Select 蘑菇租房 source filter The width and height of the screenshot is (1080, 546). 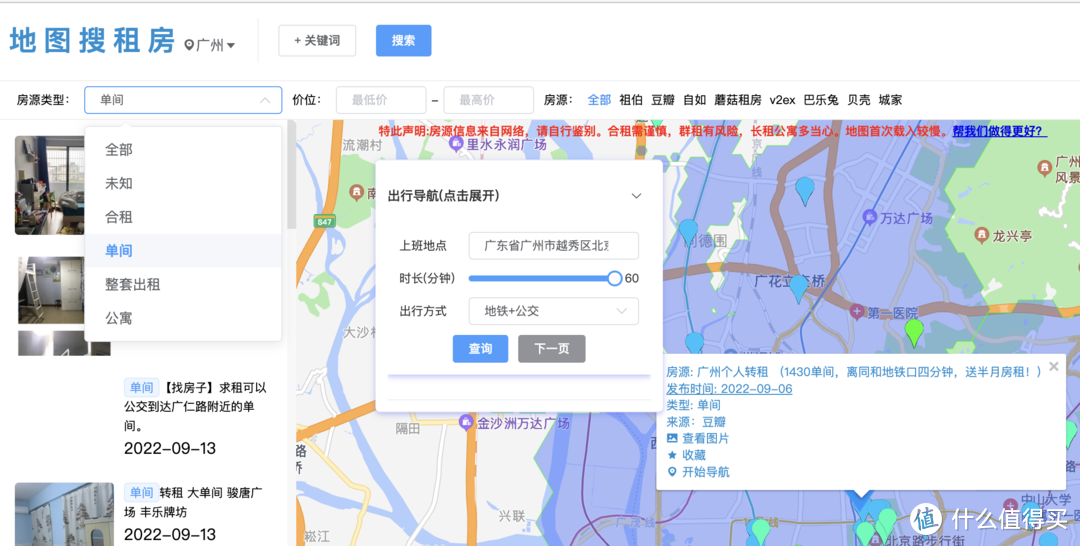[x=738, y=100]
